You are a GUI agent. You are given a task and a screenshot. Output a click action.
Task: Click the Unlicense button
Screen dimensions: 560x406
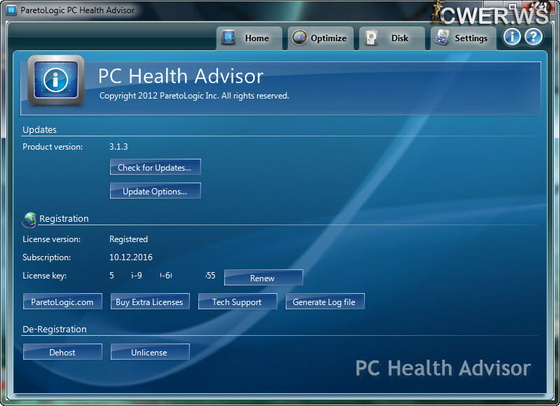click(150, 352)
